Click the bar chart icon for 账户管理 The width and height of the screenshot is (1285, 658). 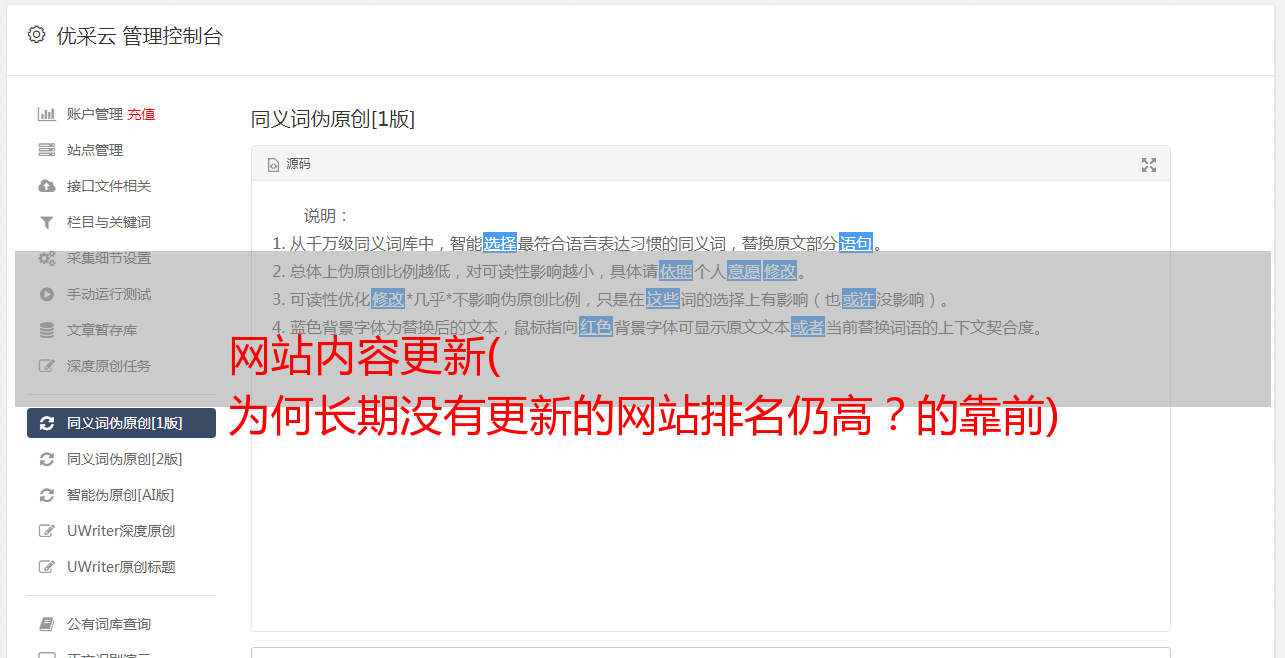[46, 114]
